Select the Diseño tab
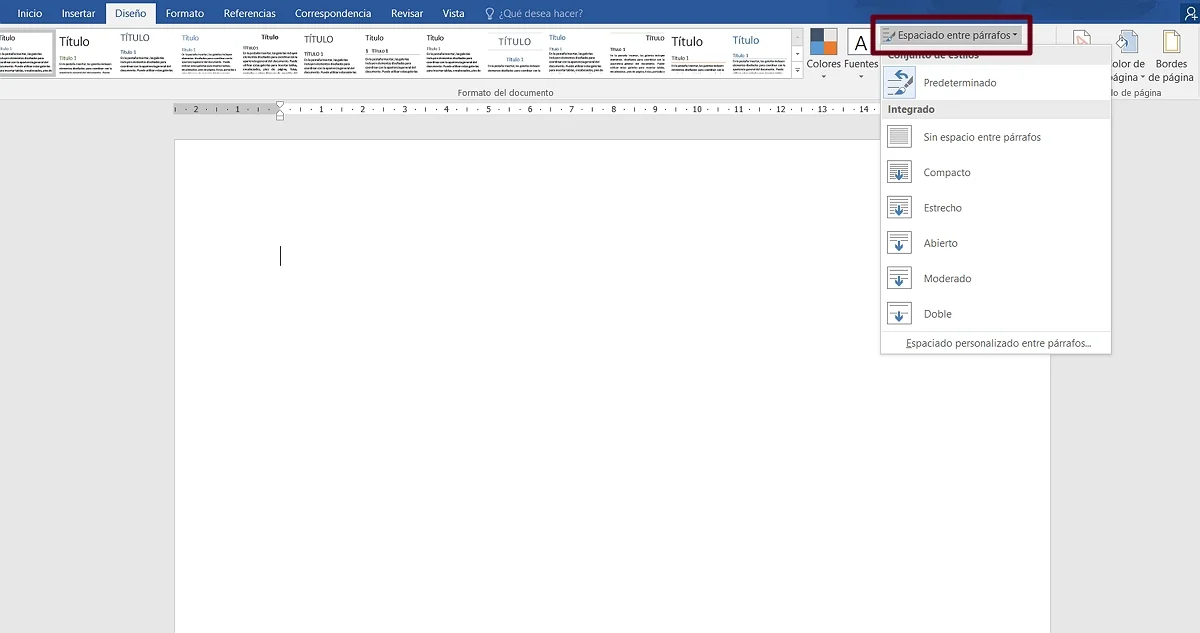 (130, 14)
